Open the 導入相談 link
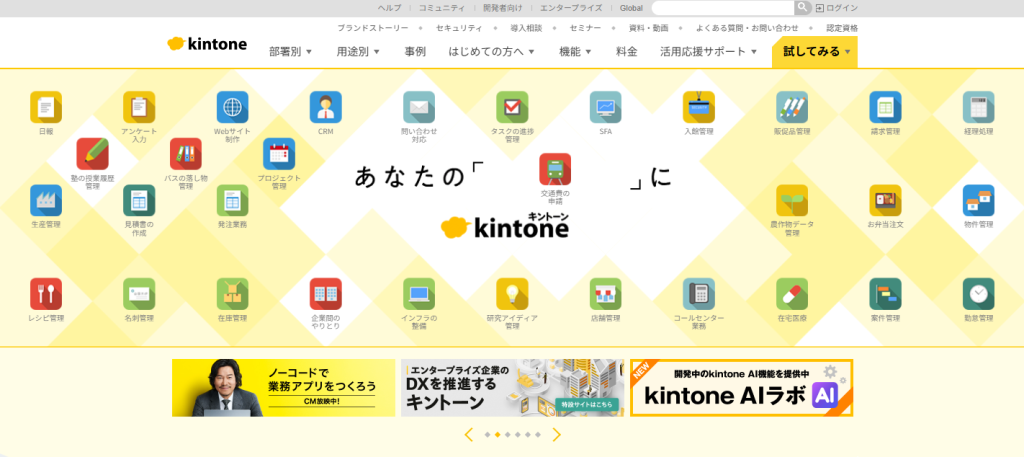The width and height of the screenshot is (1024, 457). (x=526, y=28)
